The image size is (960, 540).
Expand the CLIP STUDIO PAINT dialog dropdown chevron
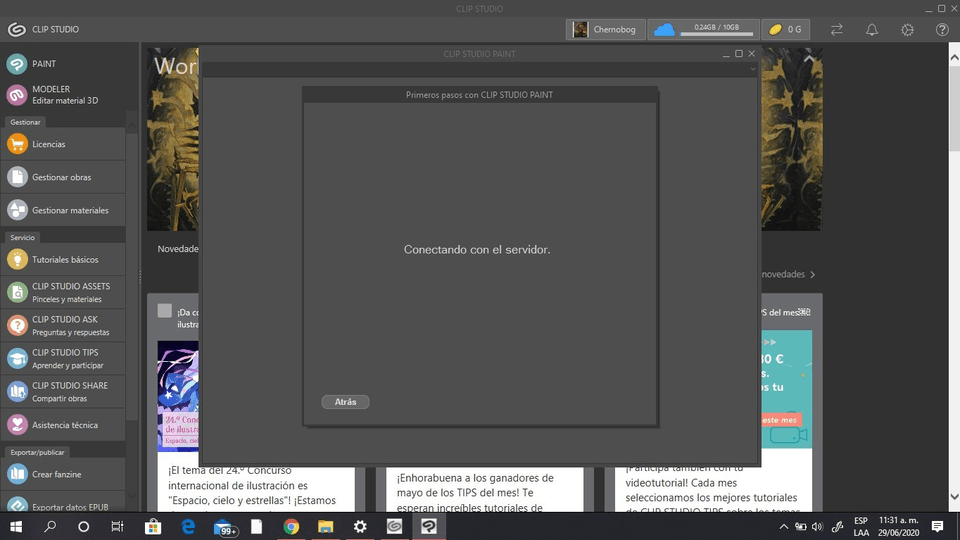coord(753,69)
